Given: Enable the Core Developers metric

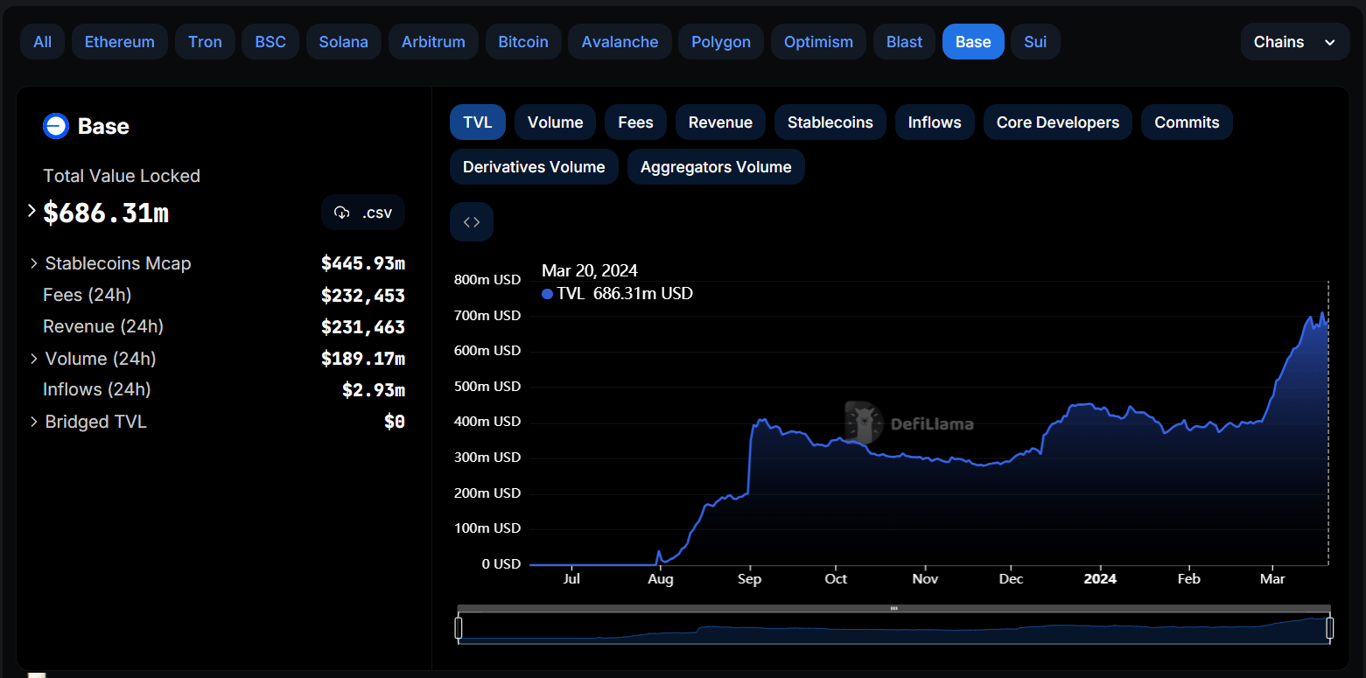Looking at the screenshot, I should pos(1057,122).
